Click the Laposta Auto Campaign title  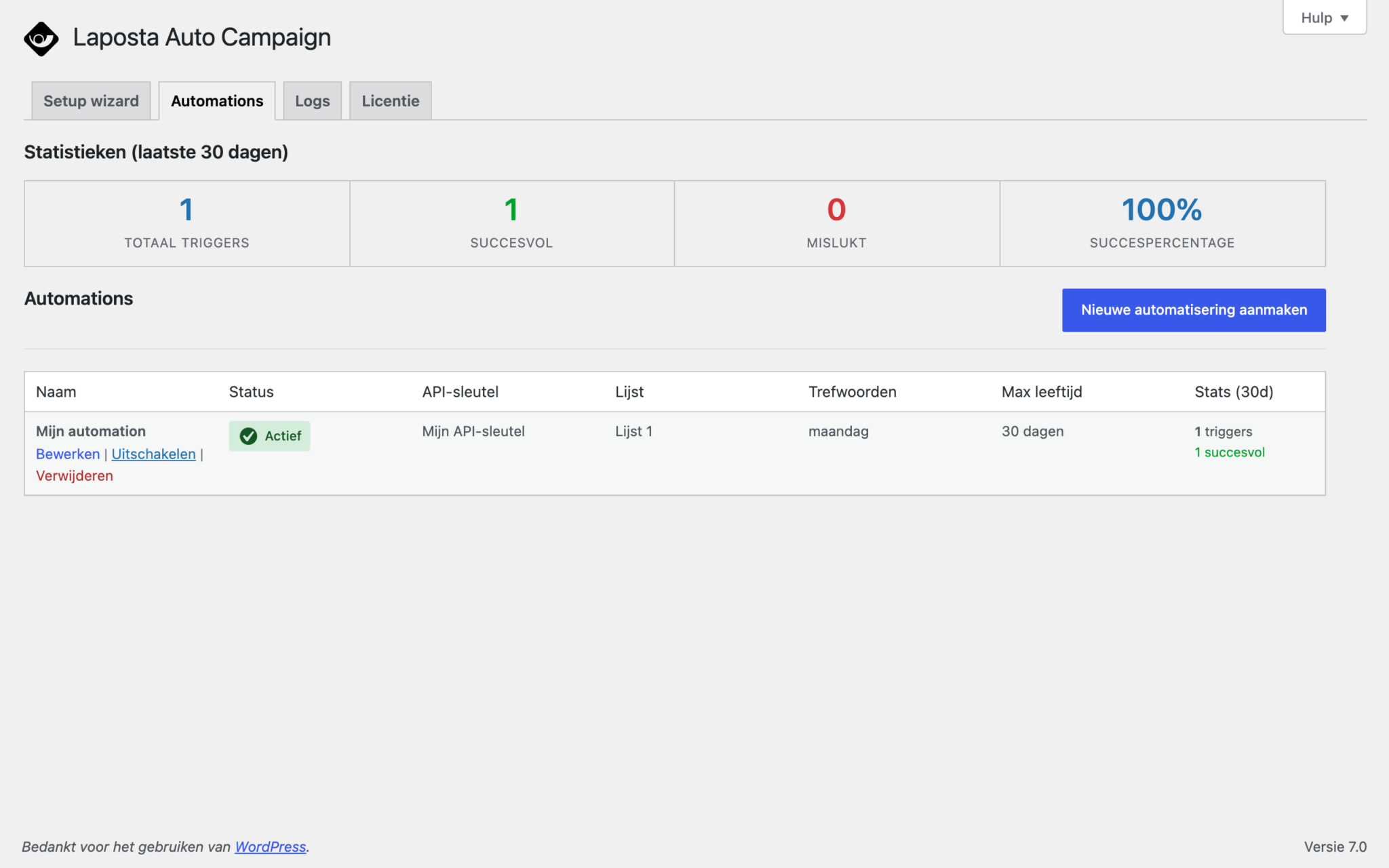pyautogui.click(x=202, y=38)
